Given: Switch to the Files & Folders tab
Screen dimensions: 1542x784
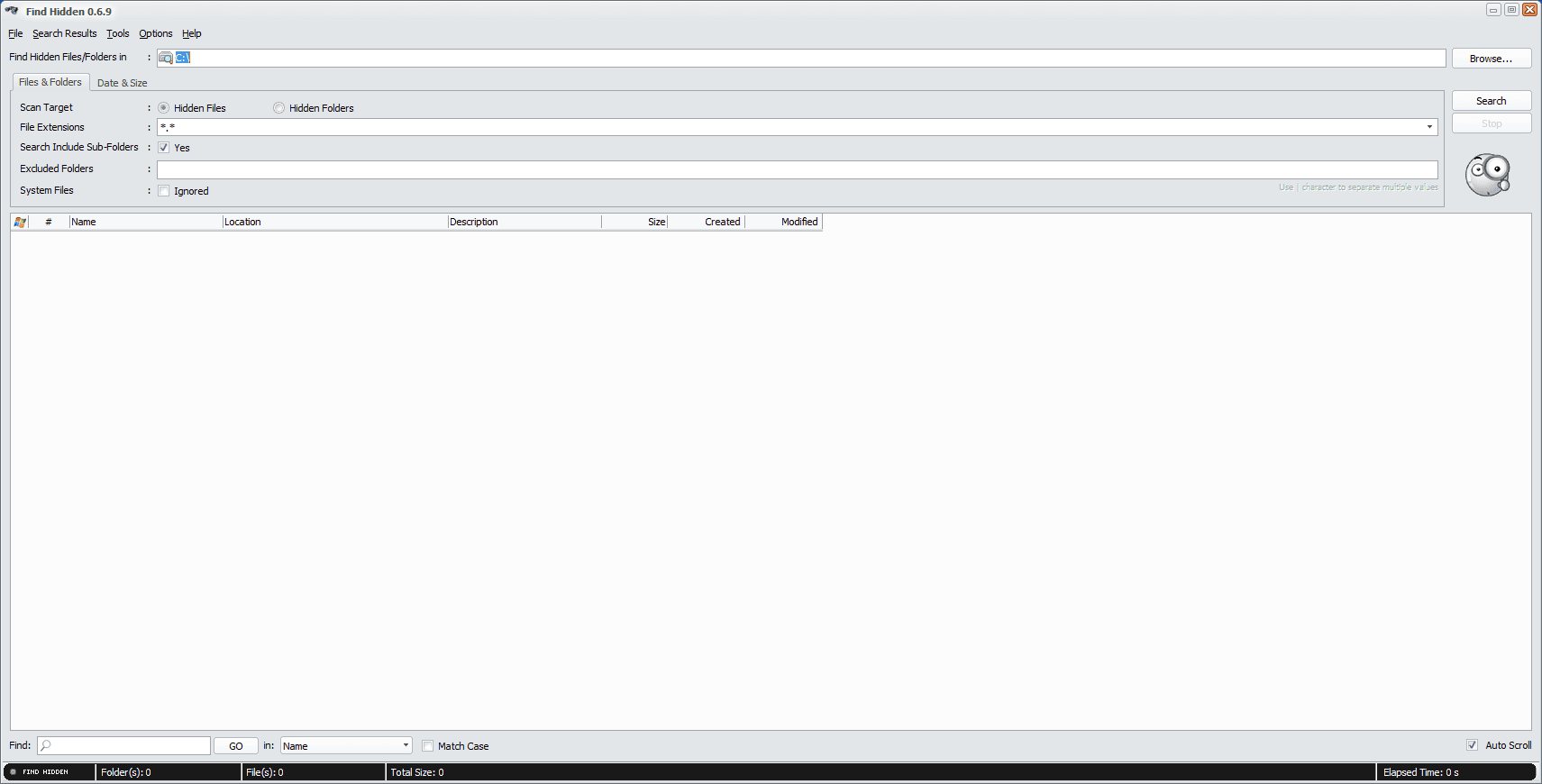Looking at the screenshot, I should (50, 82).
